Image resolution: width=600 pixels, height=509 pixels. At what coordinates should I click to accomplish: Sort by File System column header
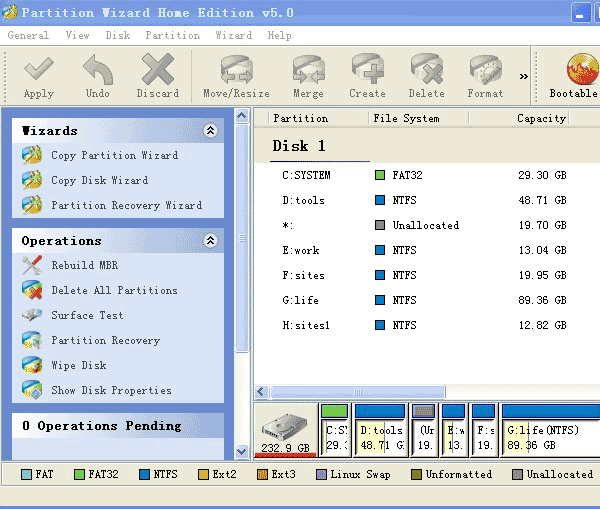point(418,118)
